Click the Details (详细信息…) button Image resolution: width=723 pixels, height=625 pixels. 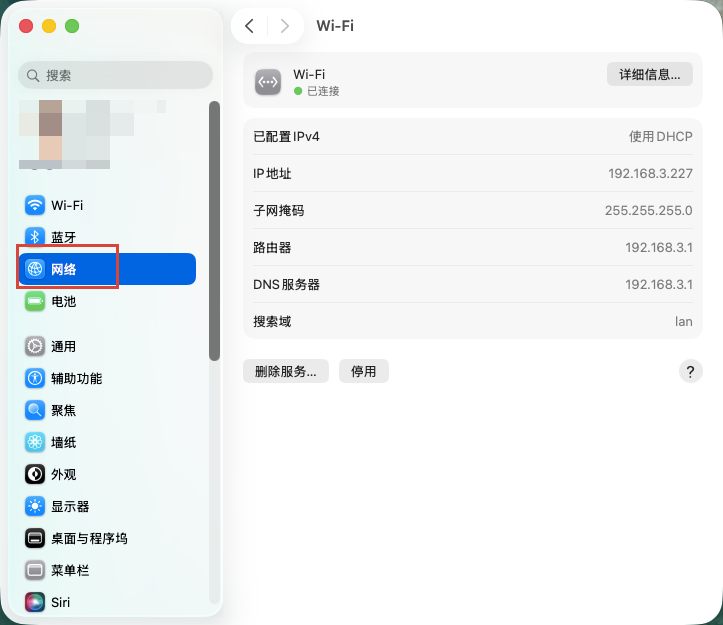[x=650, y=74]
